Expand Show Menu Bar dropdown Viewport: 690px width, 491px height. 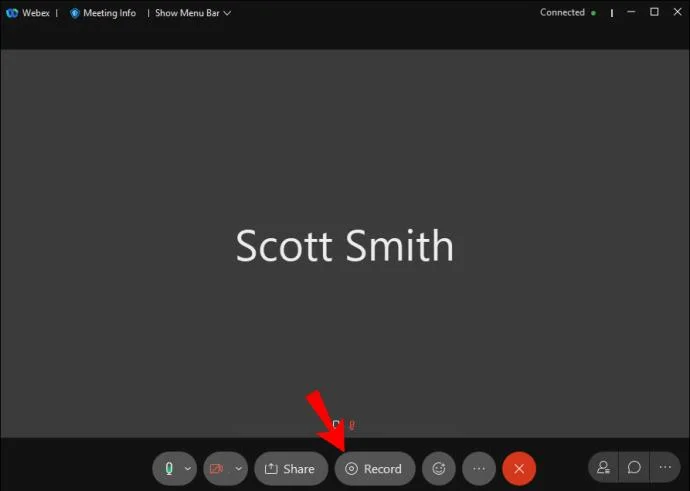click(x=192, y=13)
